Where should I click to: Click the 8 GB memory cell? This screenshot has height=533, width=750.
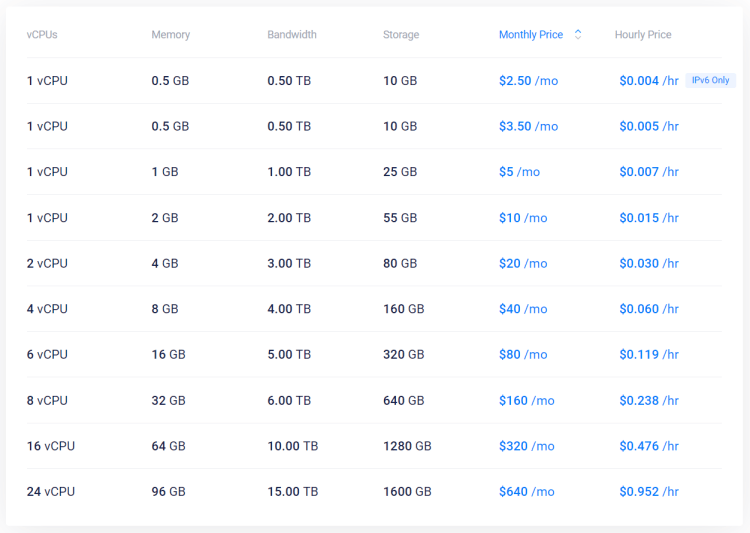[x=165, y=309]
